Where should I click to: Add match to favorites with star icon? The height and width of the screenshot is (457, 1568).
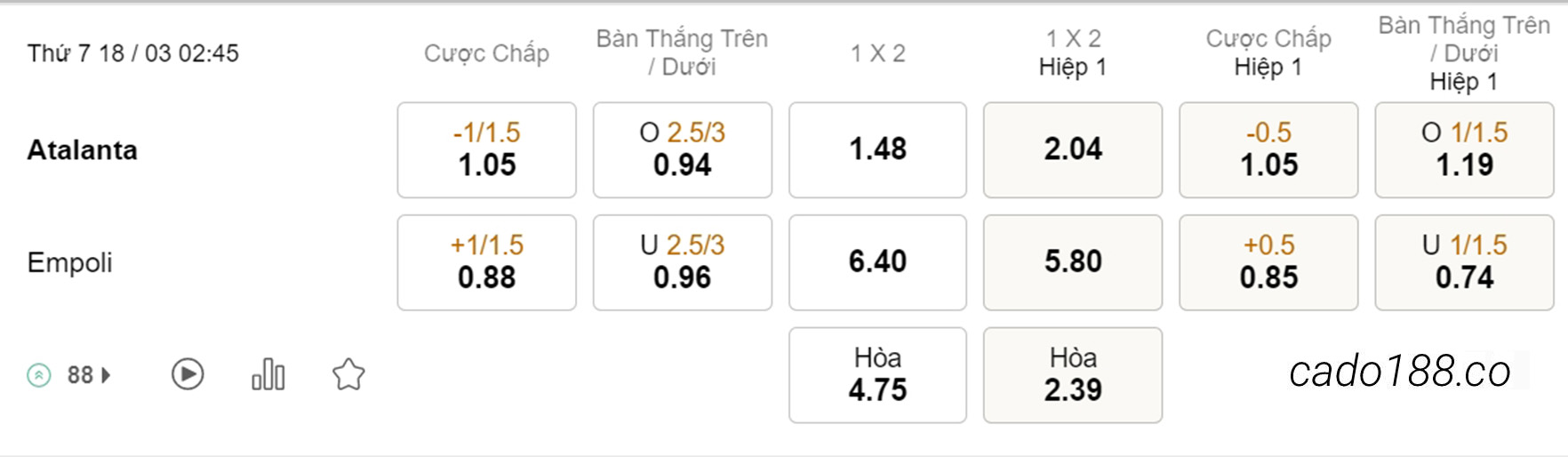point(348,374)
